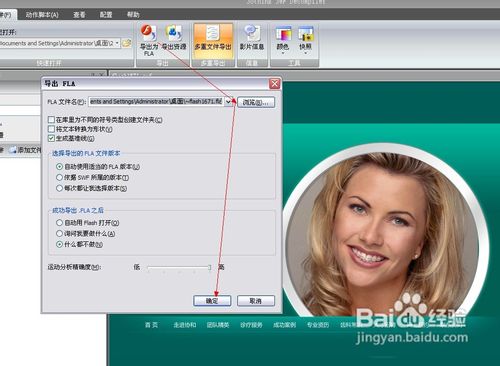Open the 查看 menu
The image size is (500, 366).
(x=79, y=15)
